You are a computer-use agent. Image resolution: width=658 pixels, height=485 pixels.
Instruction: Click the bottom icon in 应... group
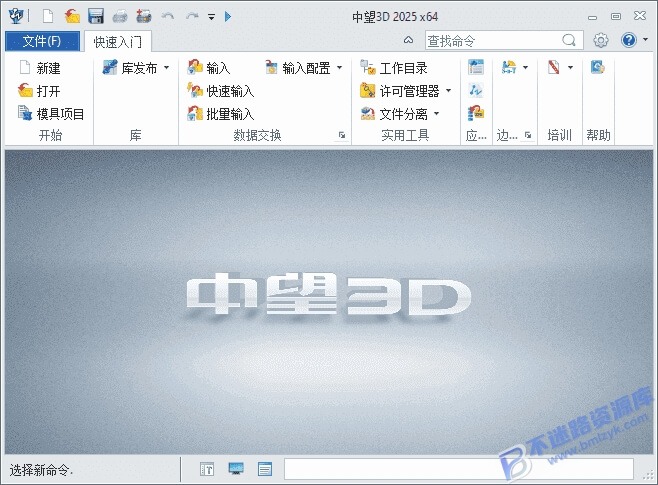(x=476, y=113)
